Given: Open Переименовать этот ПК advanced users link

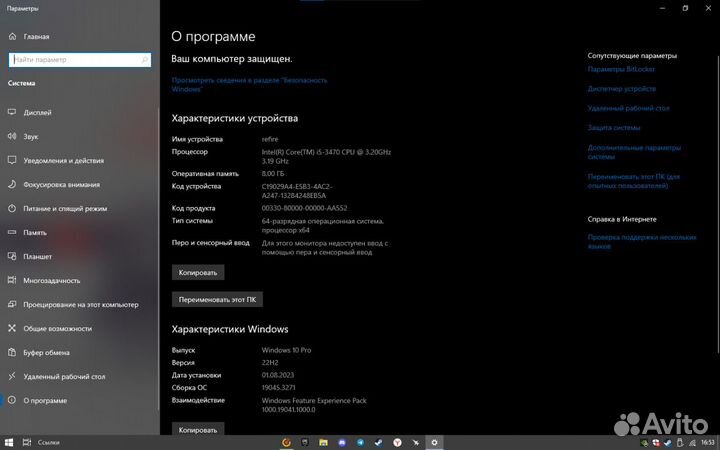Looking at the screenshot, I should [634, 181].
